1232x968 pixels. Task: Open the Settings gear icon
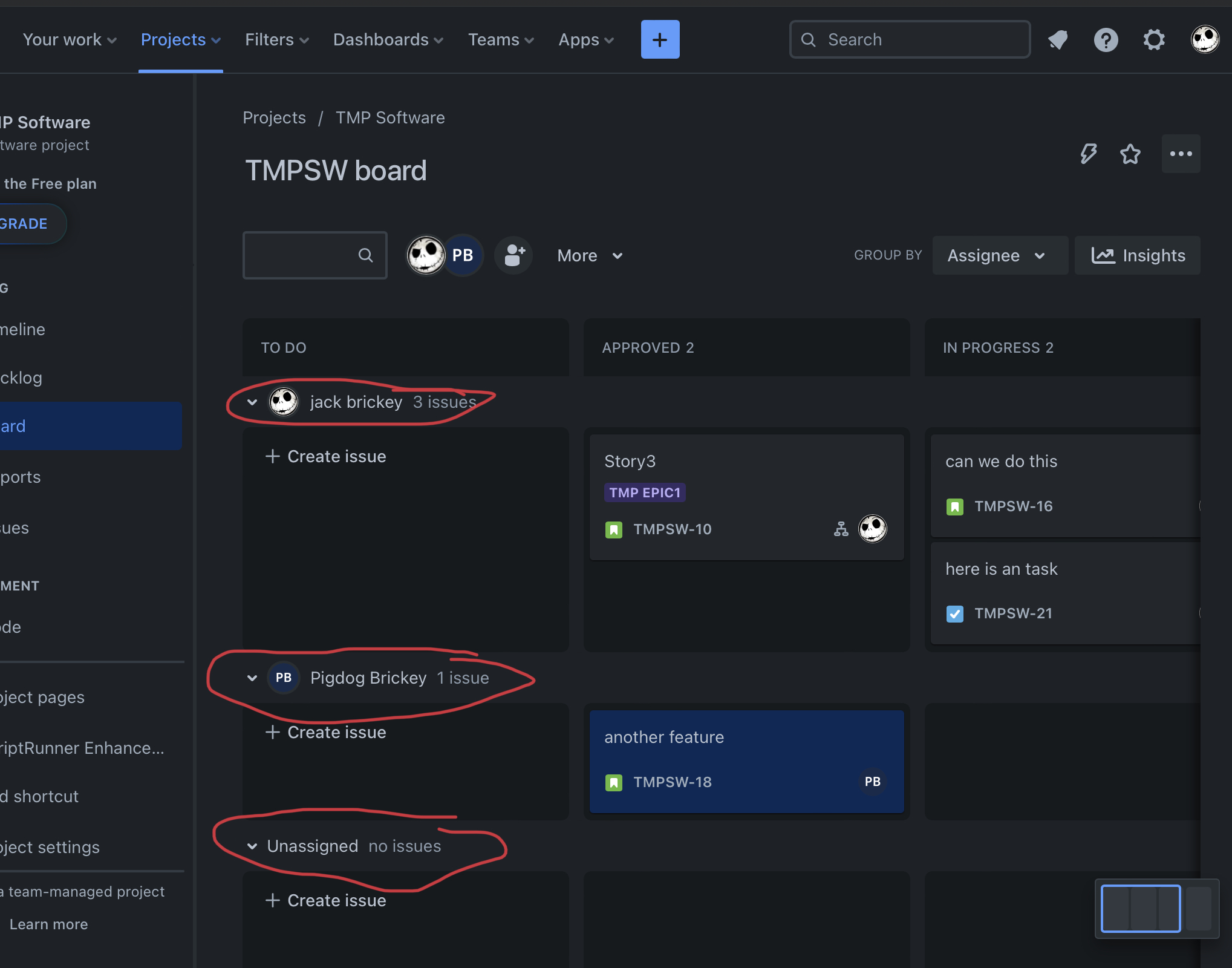coord(1154,40)
